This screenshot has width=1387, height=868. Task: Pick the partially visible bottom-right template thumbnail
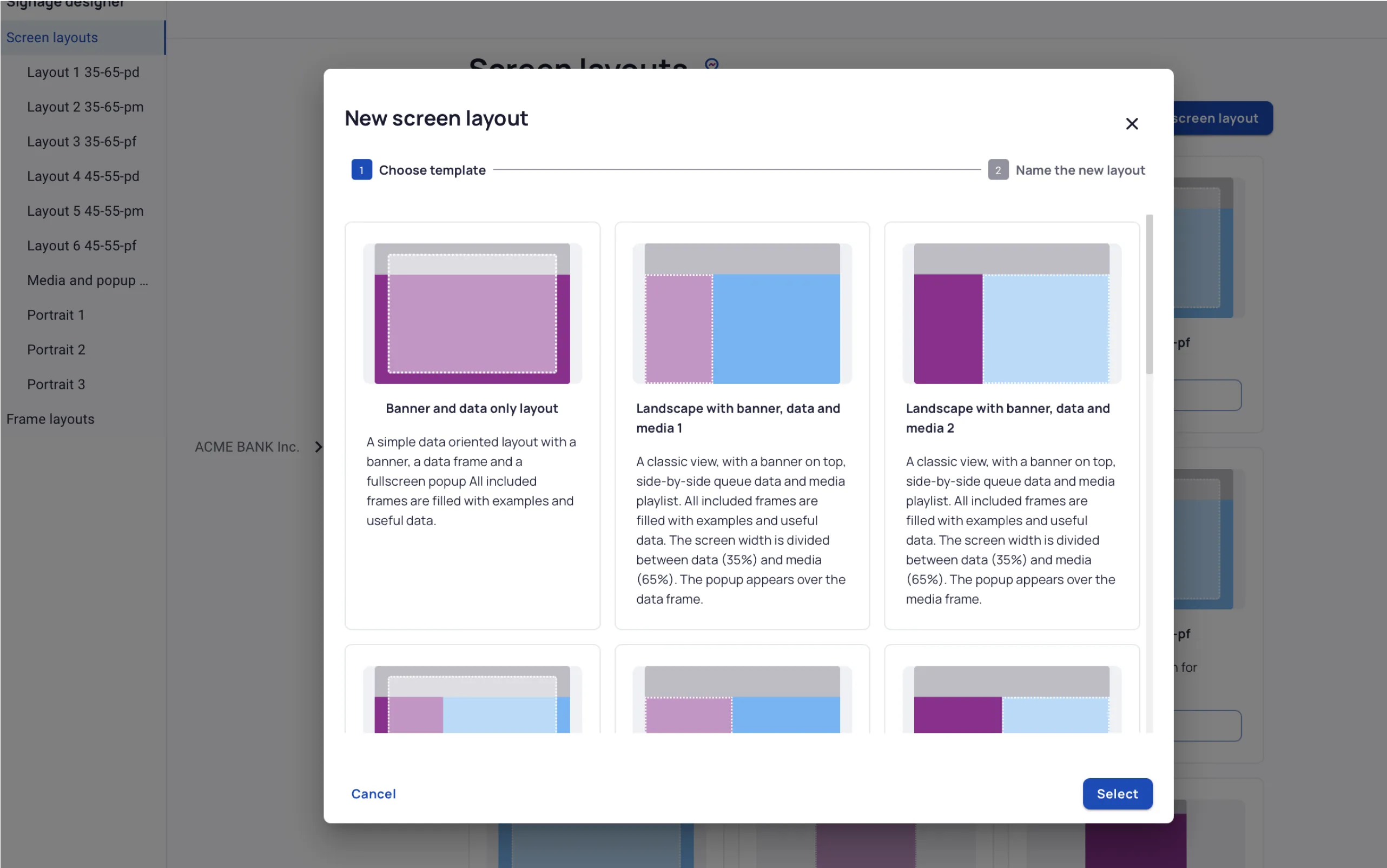pyautogui.click(x=1012, y=699)
